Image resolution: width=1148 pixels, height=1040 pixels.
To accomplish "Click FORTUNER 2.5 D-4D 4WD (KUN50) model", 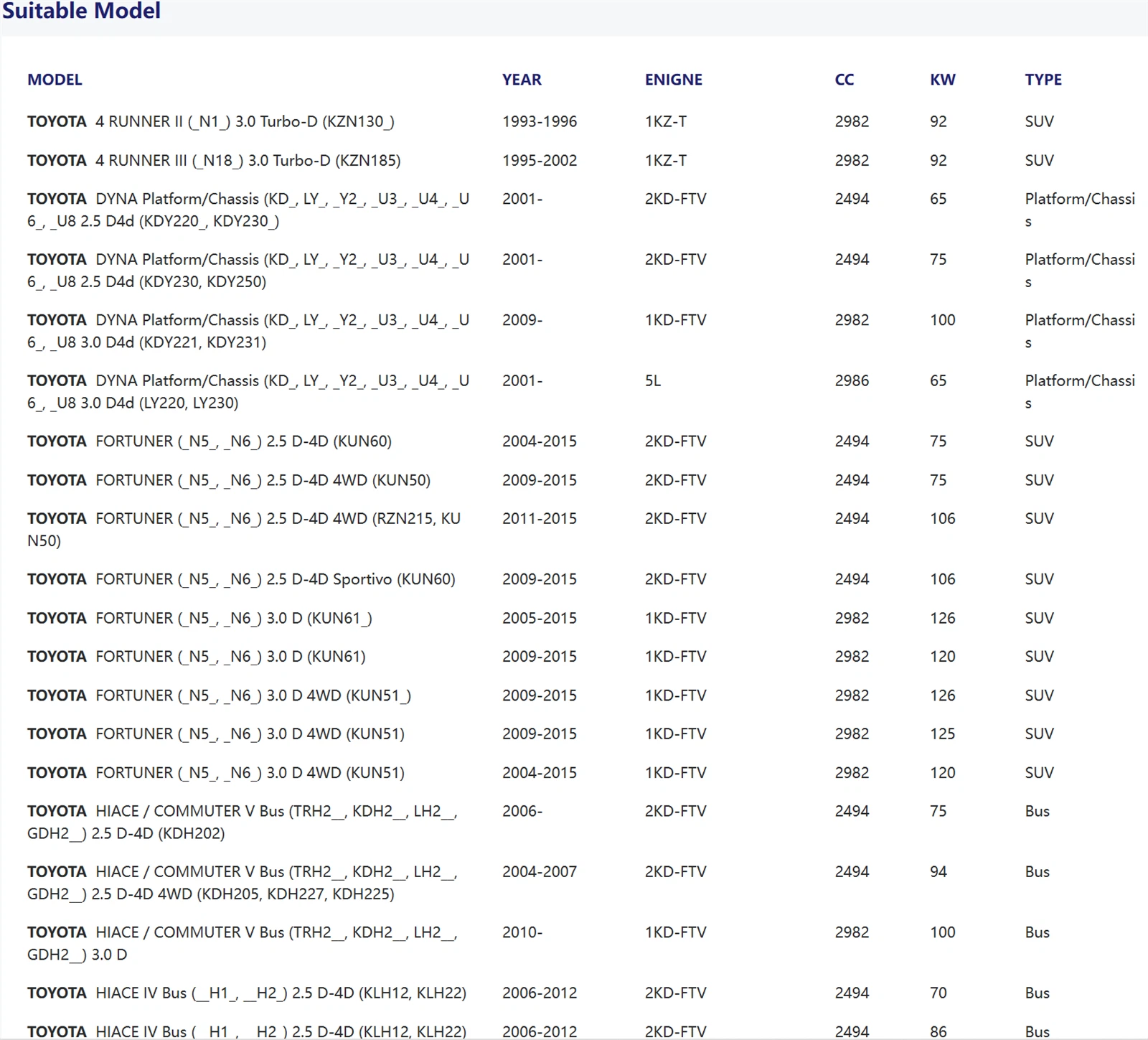I will 229,480.
